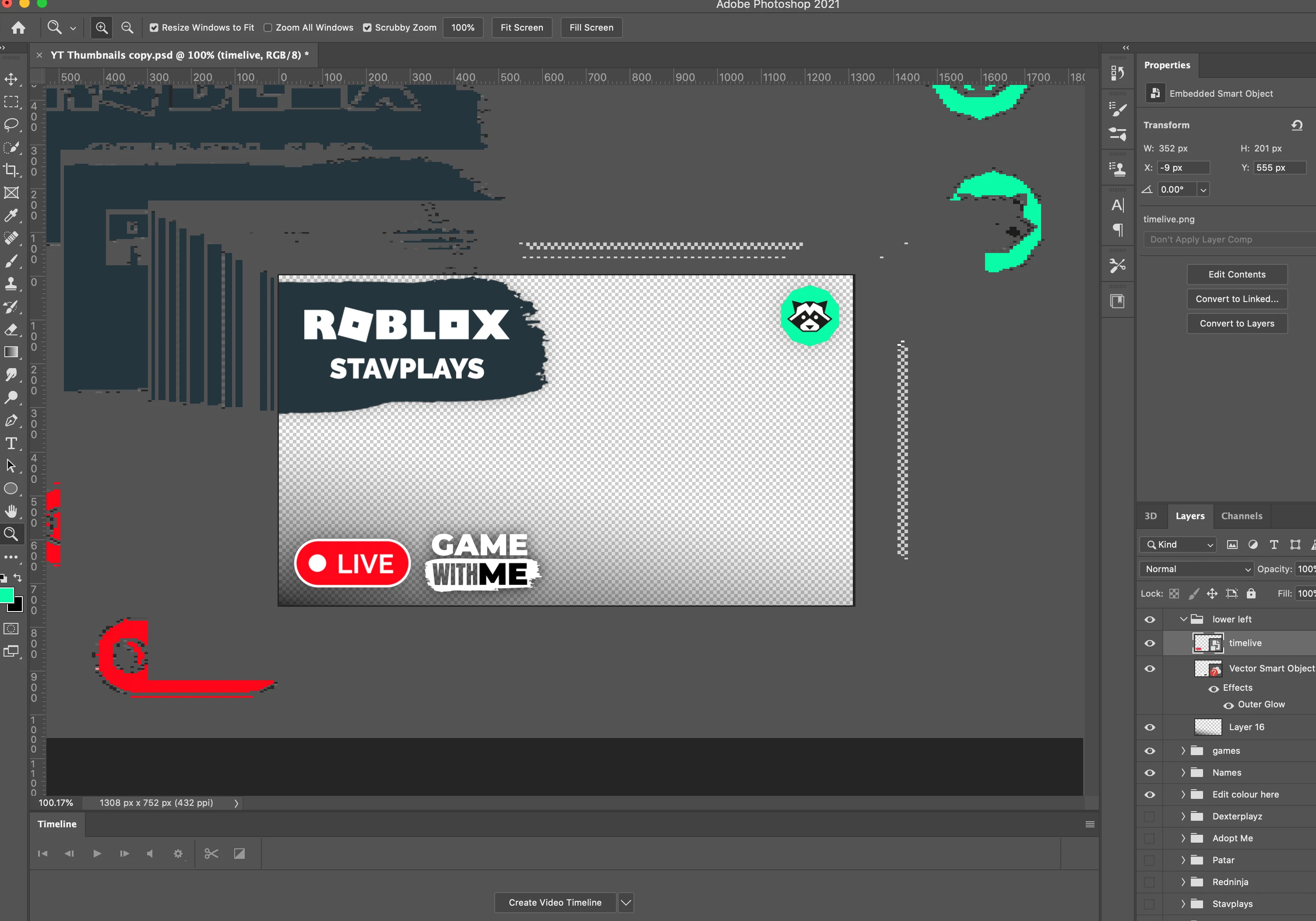Open the Normal blend mode dropdown

click(1196, 569)
